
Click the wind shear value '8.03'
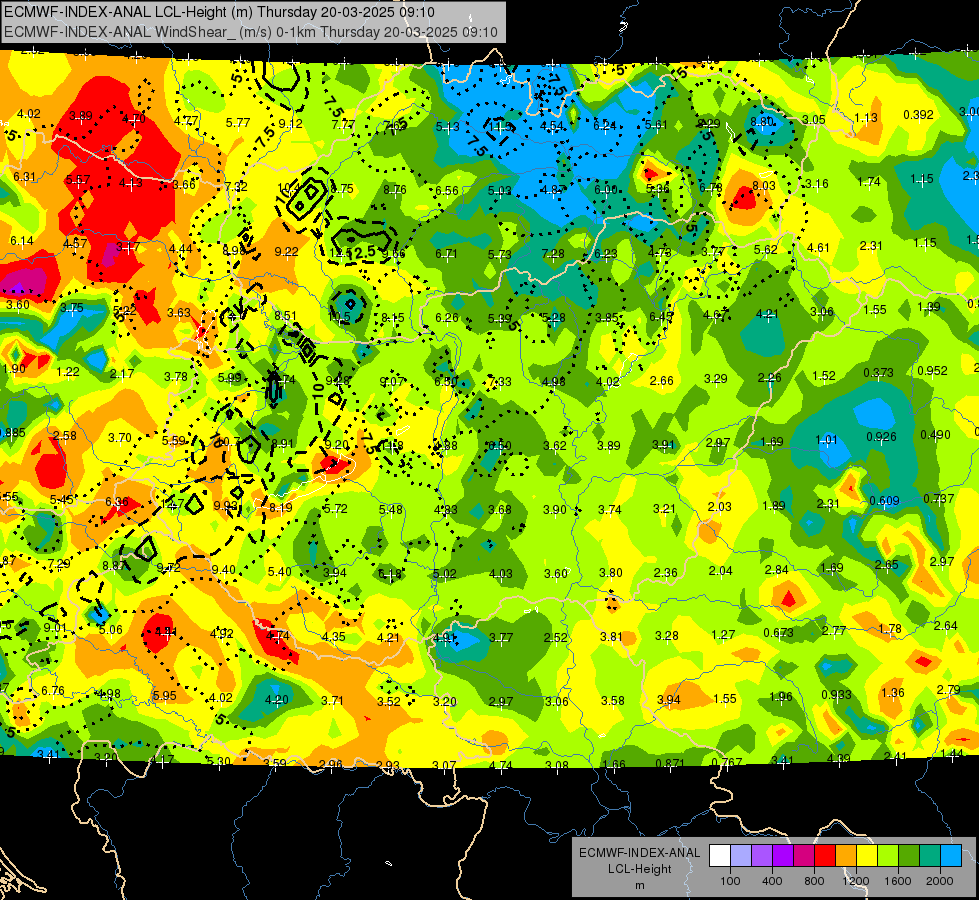(x=764, y=185)
